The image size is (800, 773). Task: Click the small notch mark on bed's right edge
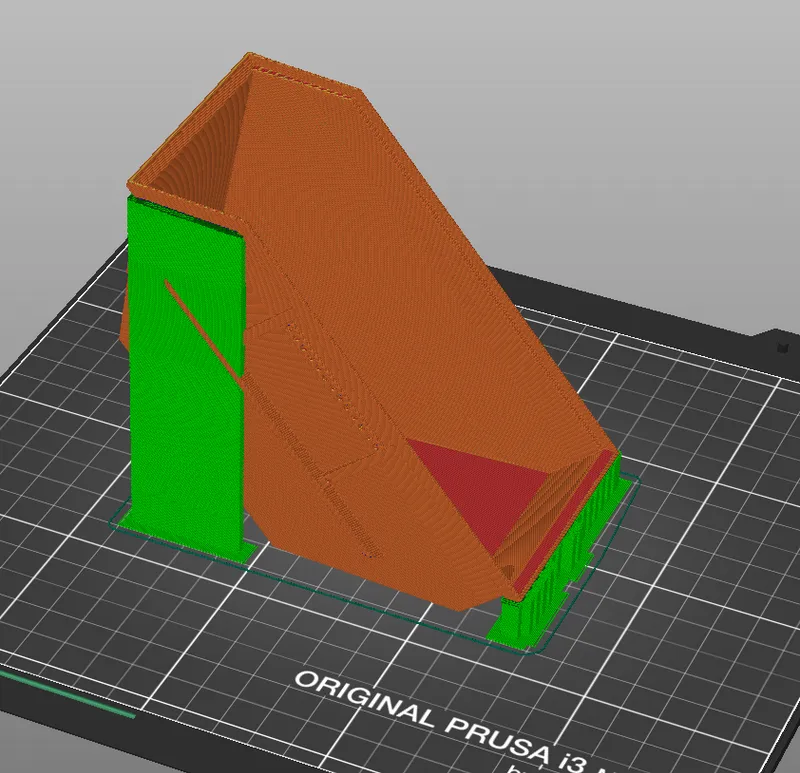[780, 347]
